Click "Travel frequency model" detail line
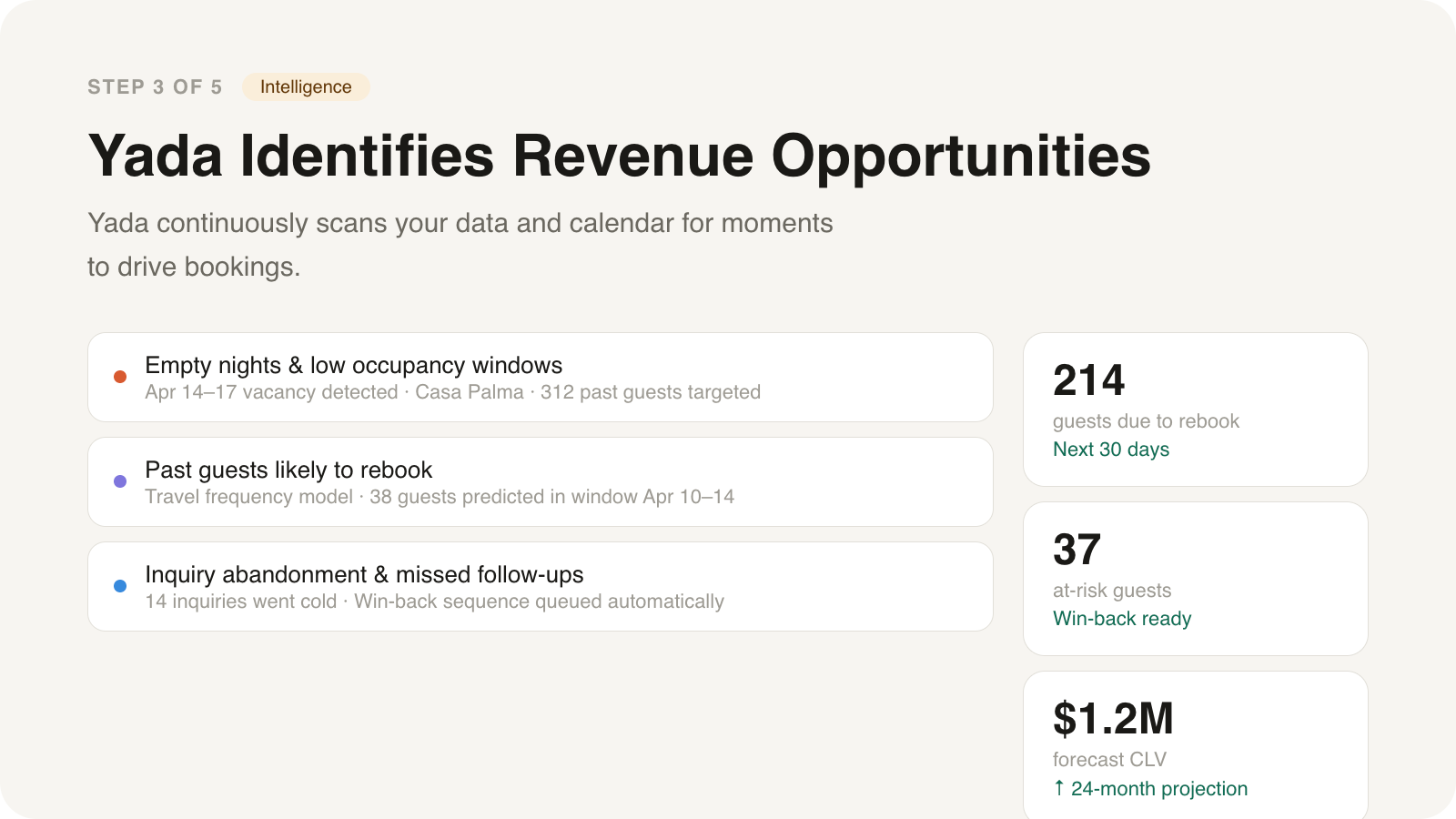The height and width of the screenshot is (819, 1456). coord(440,497)
